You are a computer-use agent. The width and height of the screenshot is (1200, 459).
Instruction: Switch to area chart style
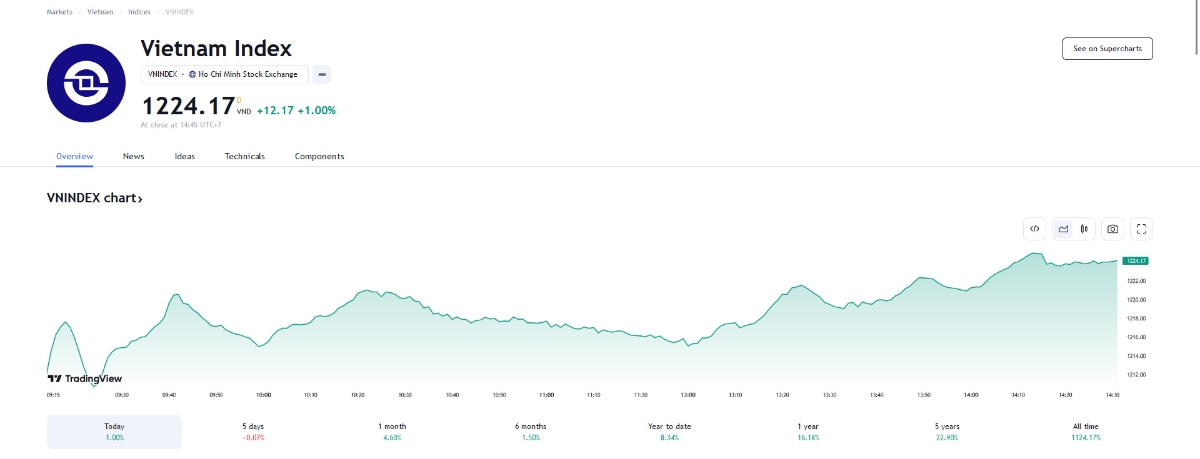1063,229
